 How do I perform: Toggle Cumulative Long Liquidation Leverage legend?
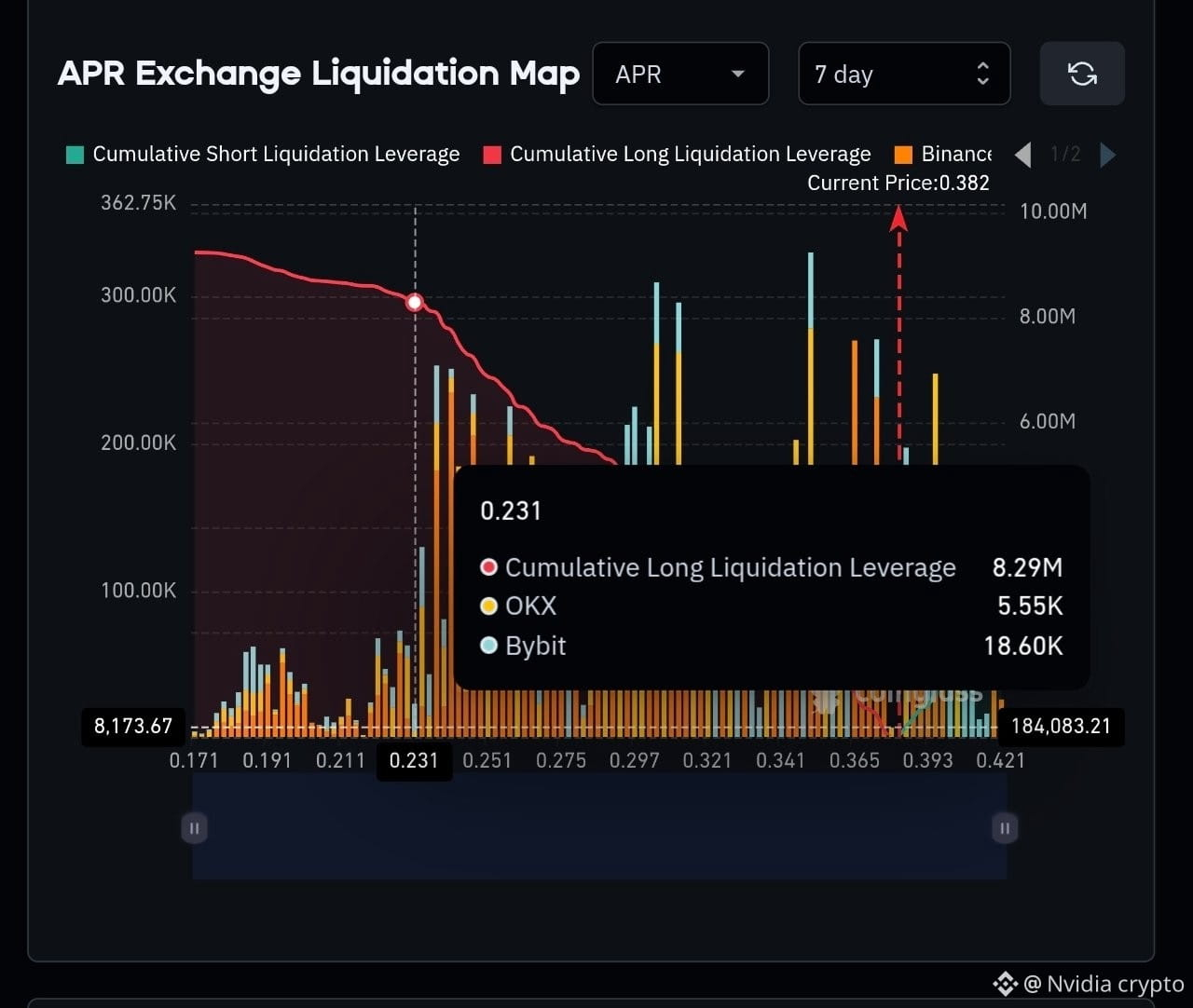[677, 155]
